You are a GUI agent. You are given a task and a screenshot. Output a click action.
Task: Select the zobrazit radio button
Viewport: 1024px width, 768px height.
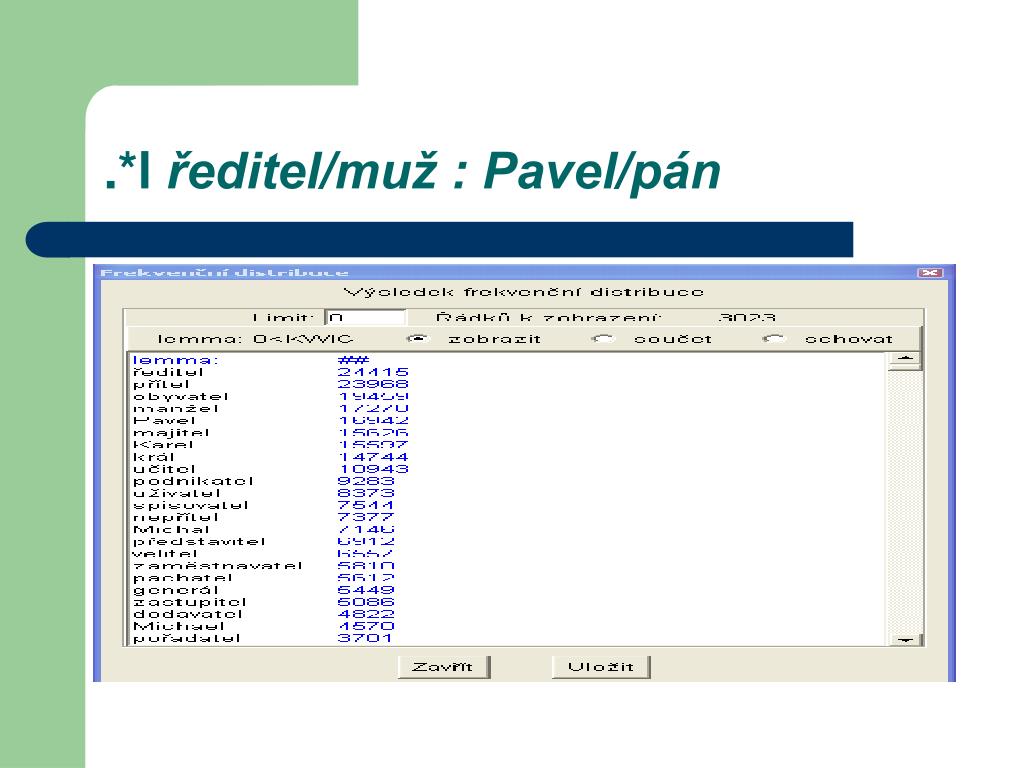point(417,338)
